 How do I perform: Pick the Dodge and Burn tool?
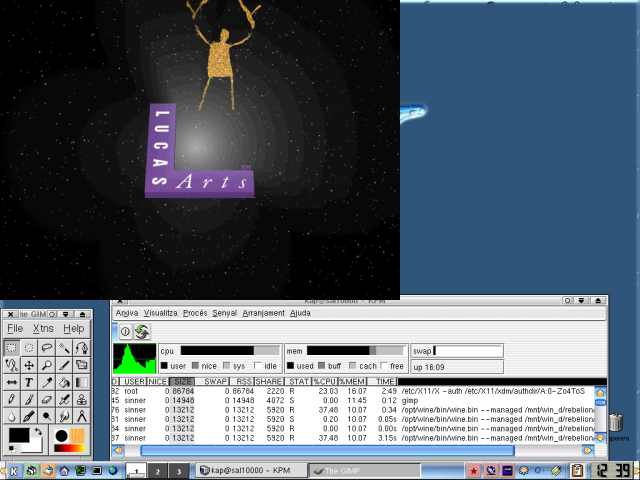pyautogui.click(x=47, y=416)
